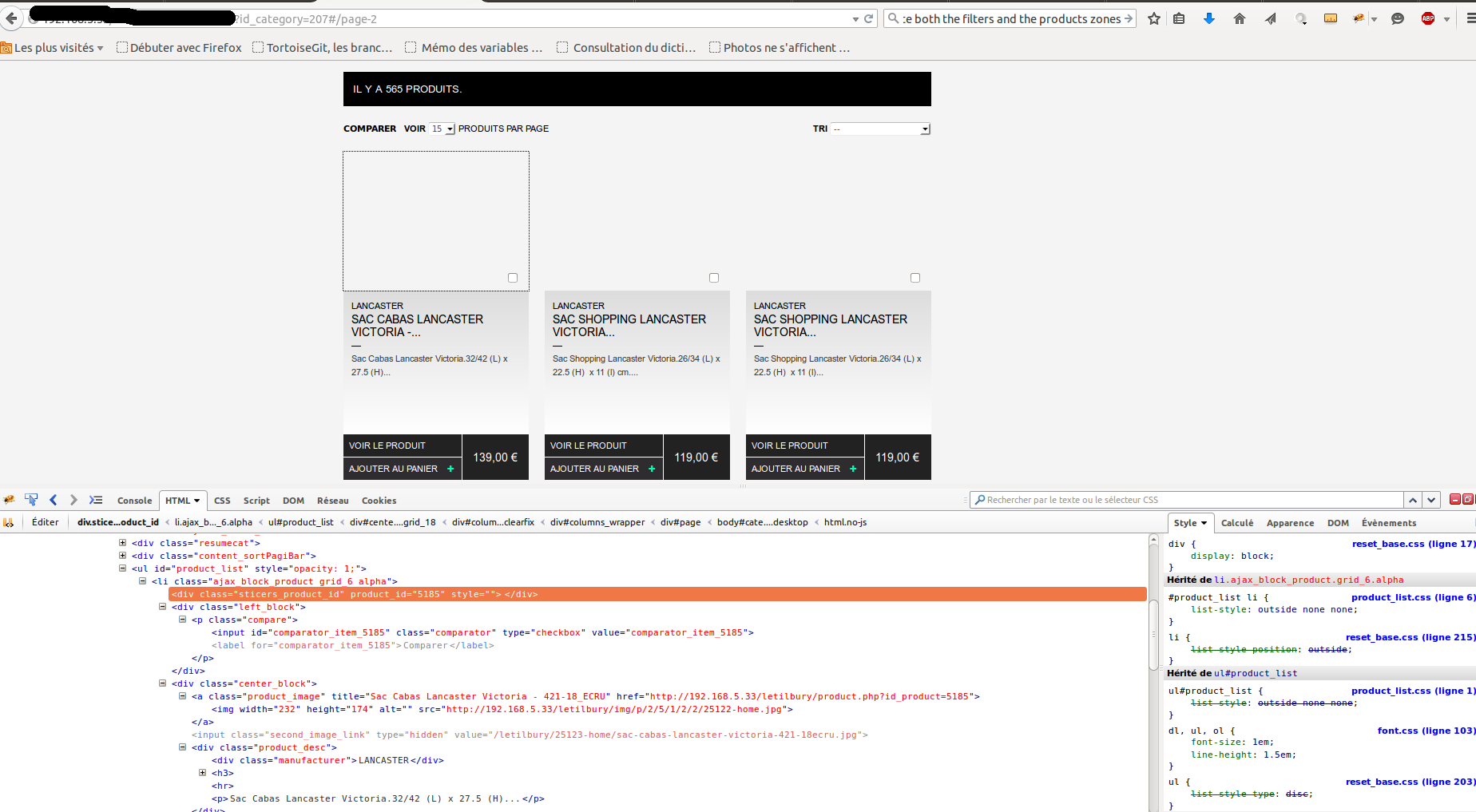Jump to previous search result arrow in Firebug

[x=1413, y=500]
